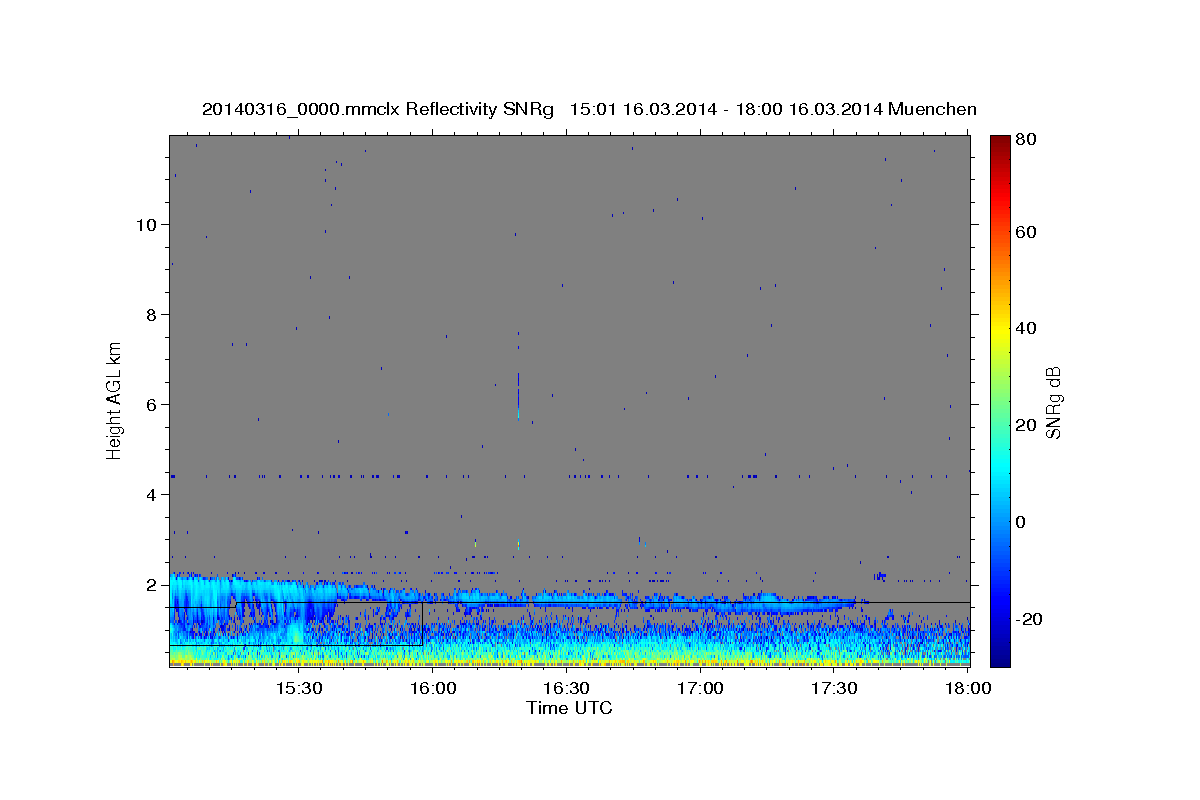Click the vertical echo streak near 6 km
This screenshot has height=800, width=1200.
pos(518,395)
